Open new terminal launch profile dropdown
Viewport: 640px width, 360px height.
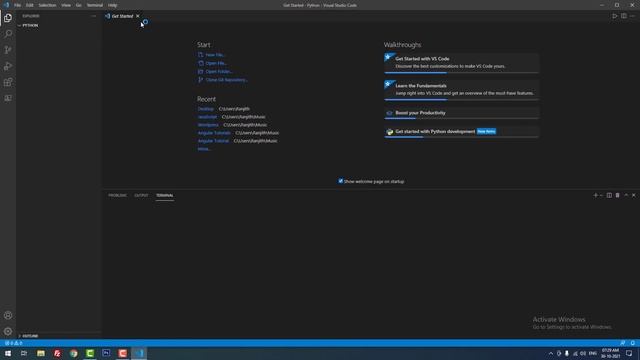pos(601,196)
